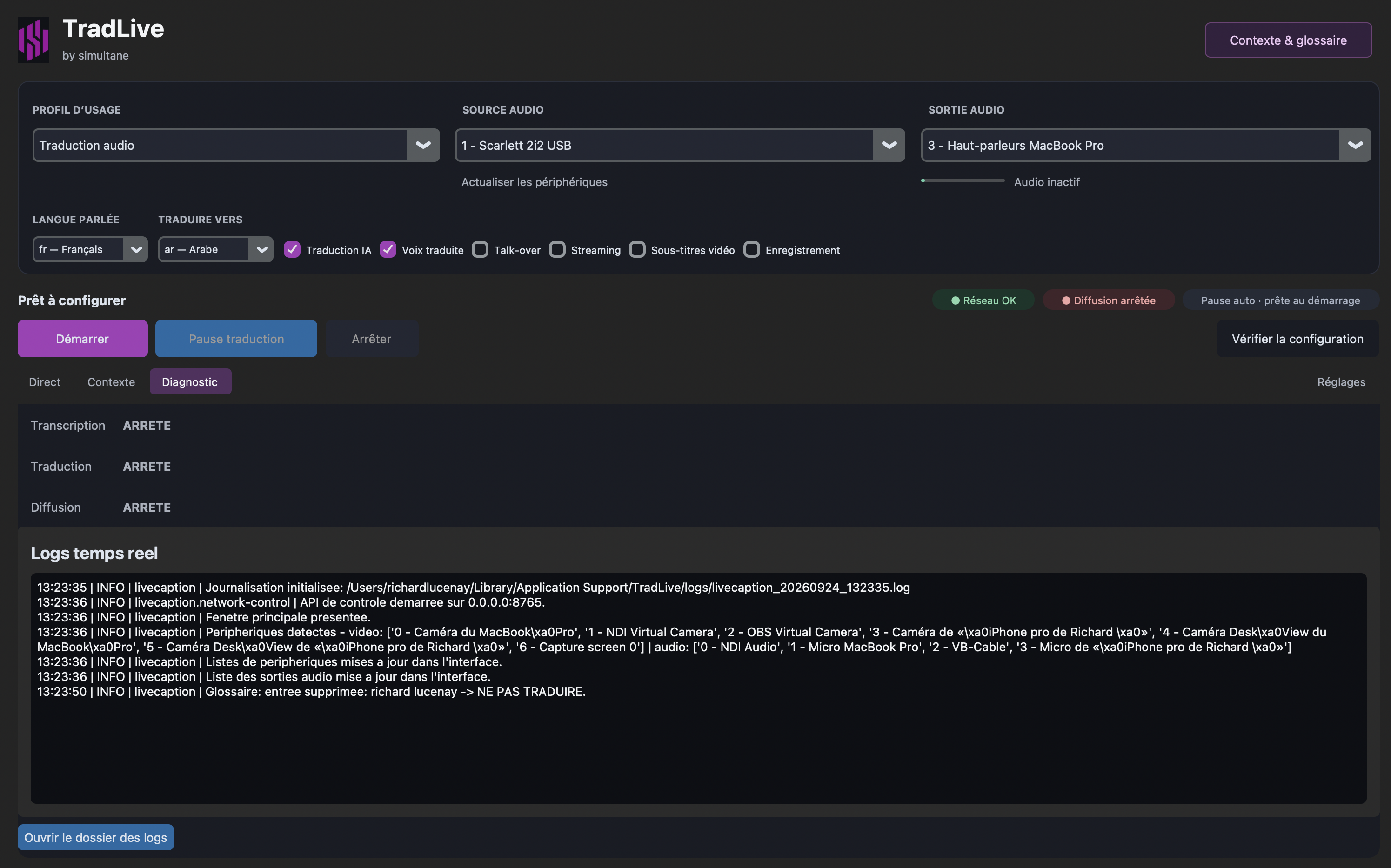Switch to the Contexte tab
The height and width of the screenshot is (868, 1391).
pos(111,382)
